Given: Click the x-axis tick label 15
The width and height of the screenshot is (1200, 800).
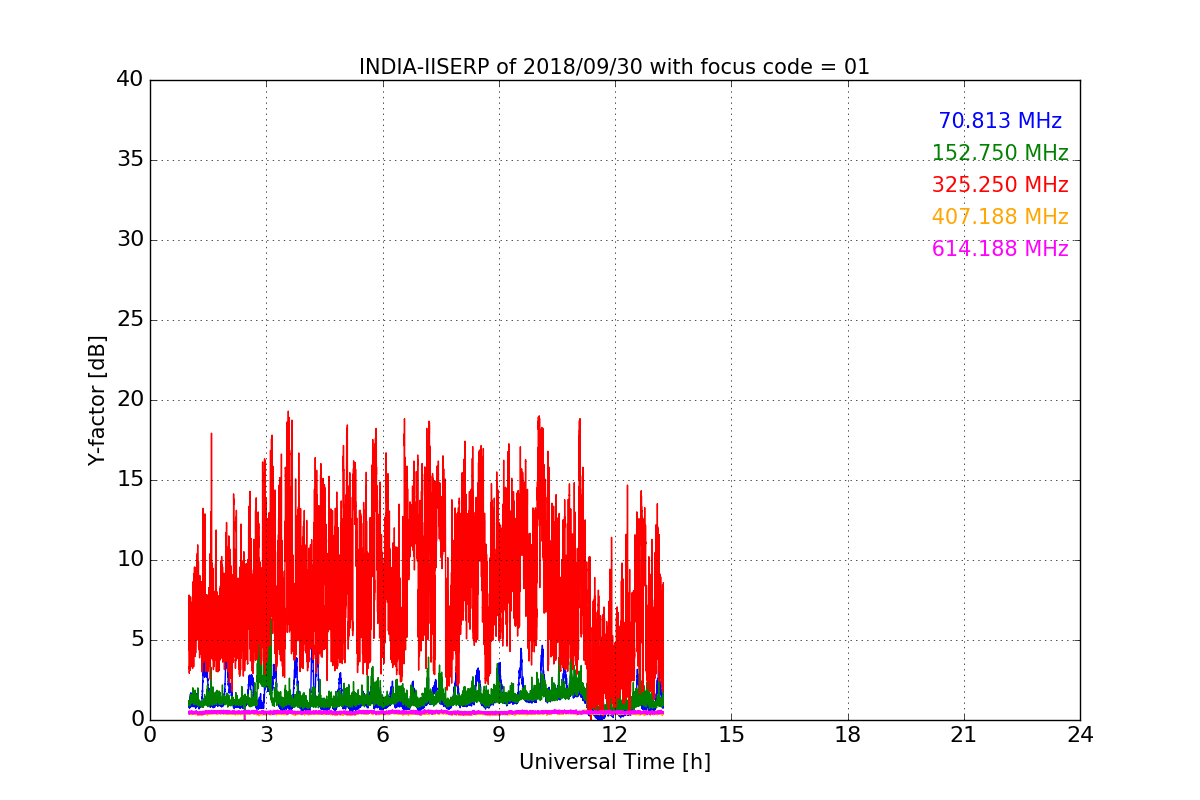Looking at the screenshot, I should (x=731, y=735).
